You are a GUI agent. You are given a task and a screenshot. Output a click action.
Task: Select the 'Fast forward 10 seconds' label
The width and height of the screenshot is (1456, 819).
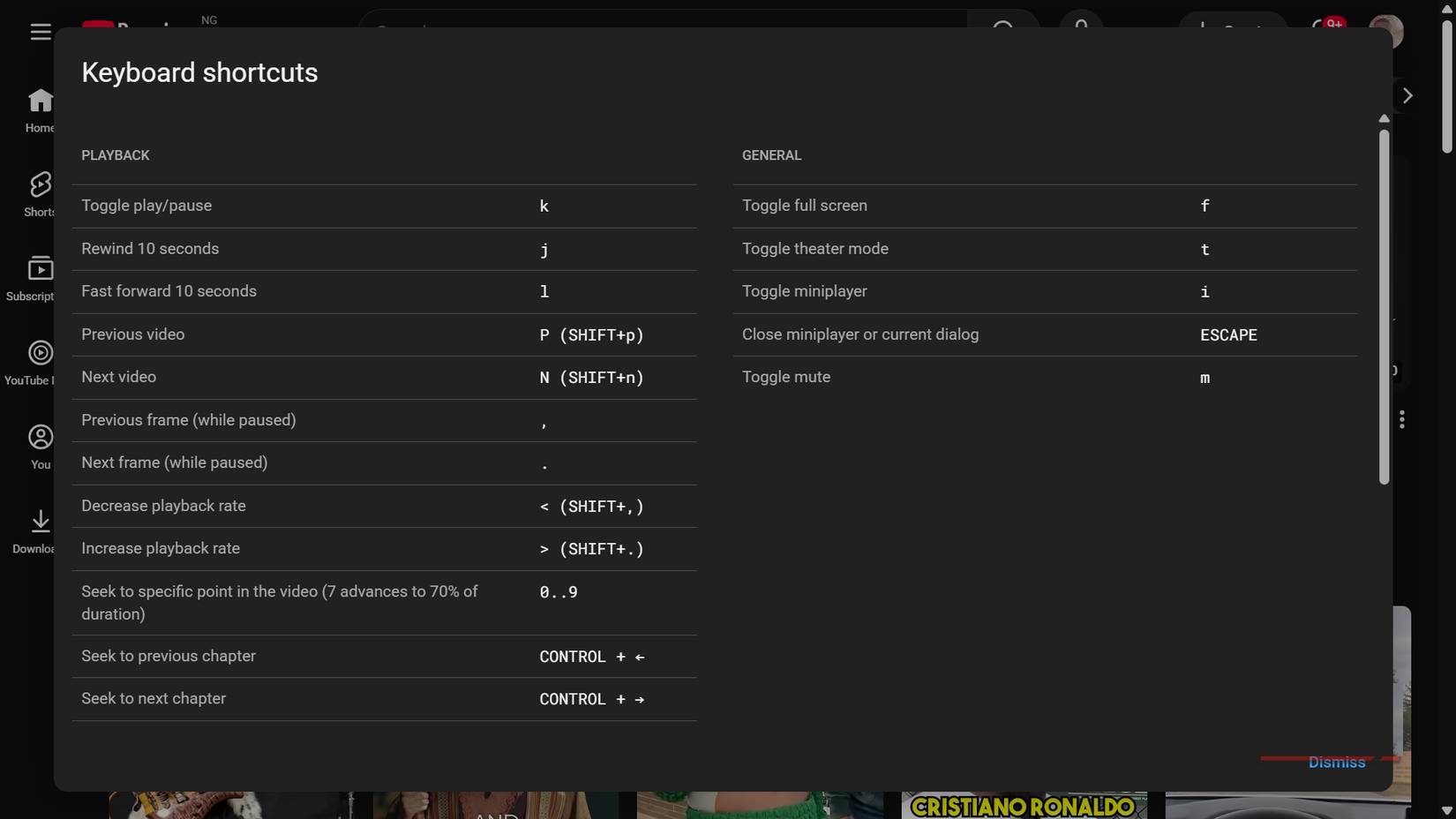point(169,291)
